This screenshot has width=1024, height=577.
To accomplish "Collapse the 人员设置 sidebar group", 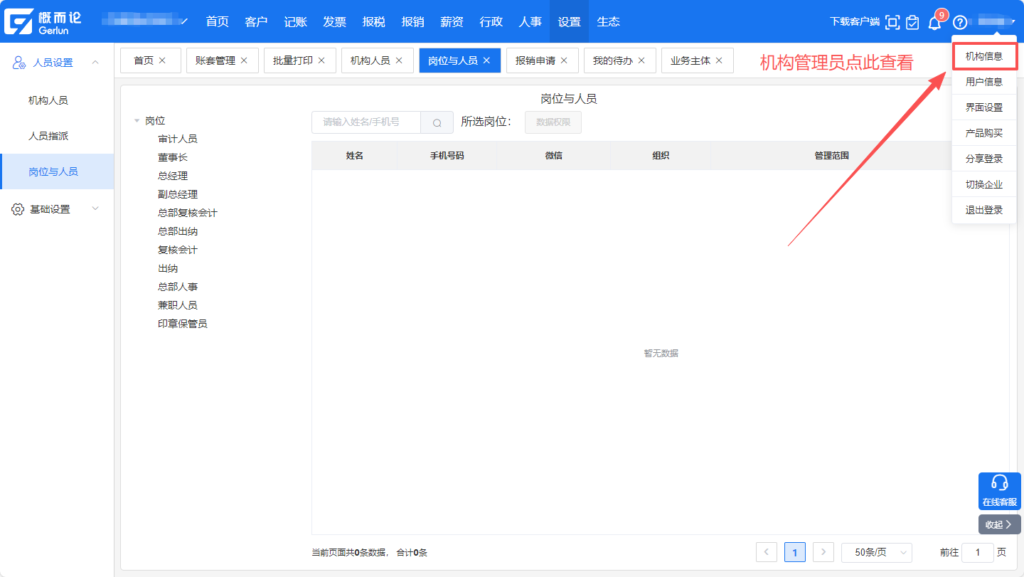I will [95, 63].
